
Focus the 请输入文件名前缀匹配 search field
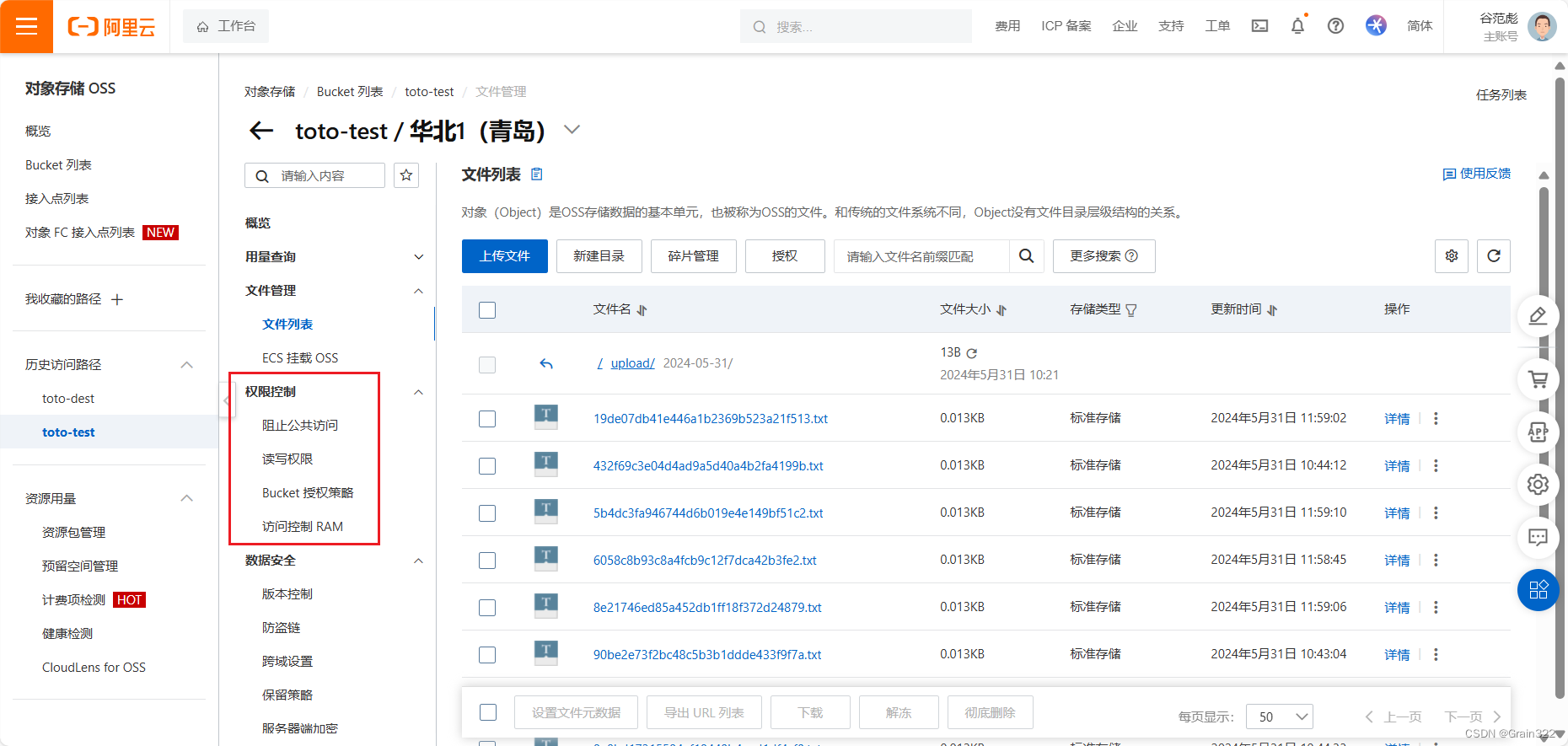[x=921, y=256]
